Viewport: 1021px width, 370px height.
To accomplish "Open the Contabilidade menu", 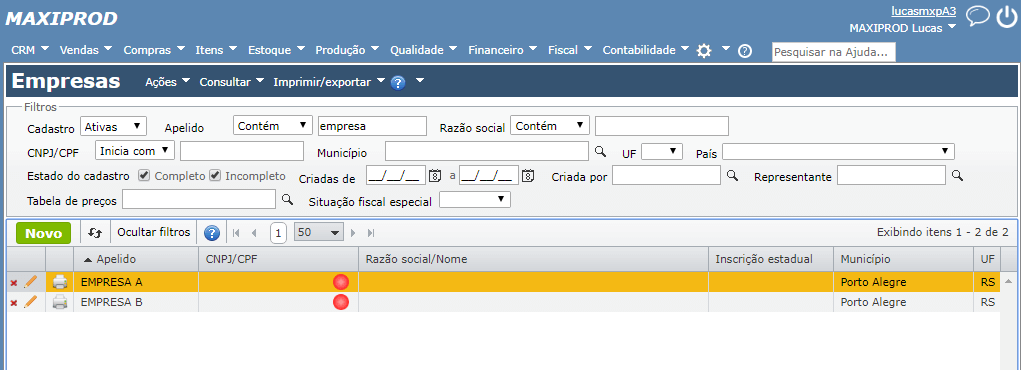I will point(646,50).
